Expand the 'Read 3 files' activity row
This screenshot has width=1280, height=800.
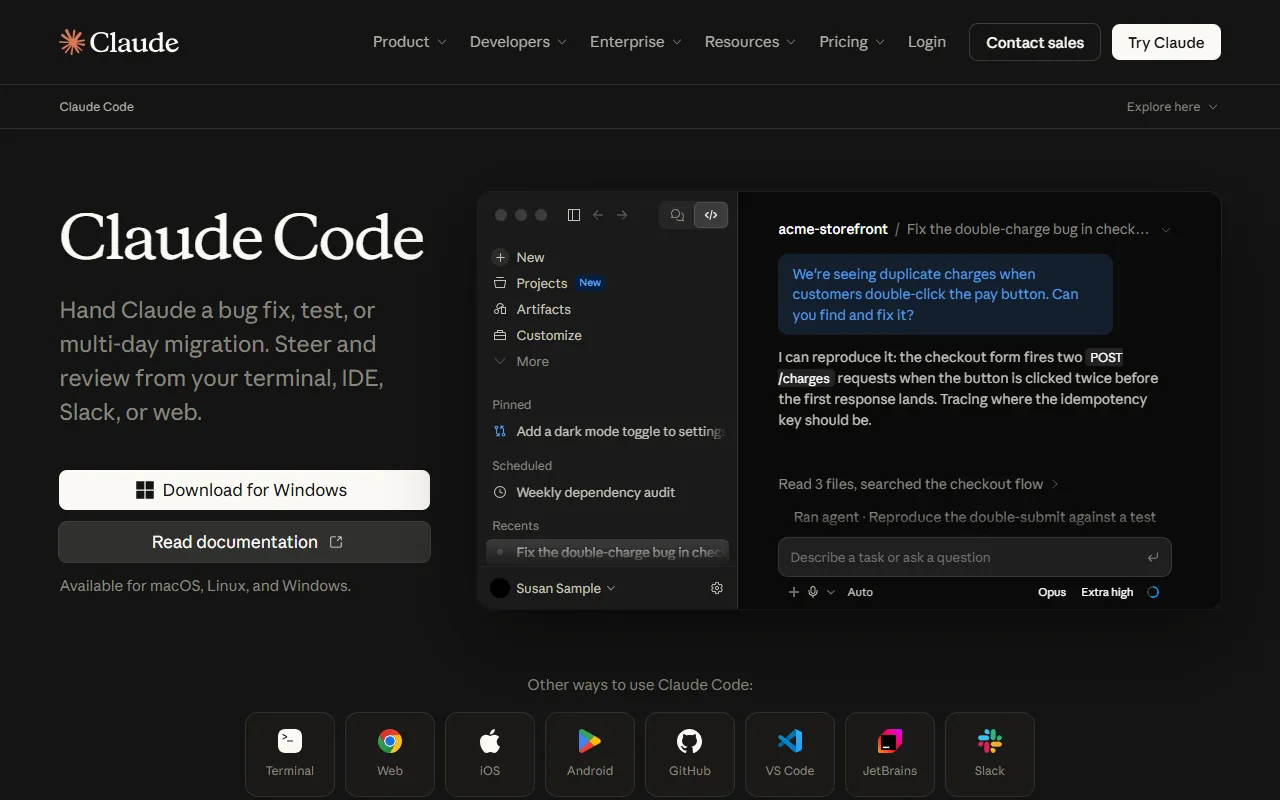[x=918, y=484]
